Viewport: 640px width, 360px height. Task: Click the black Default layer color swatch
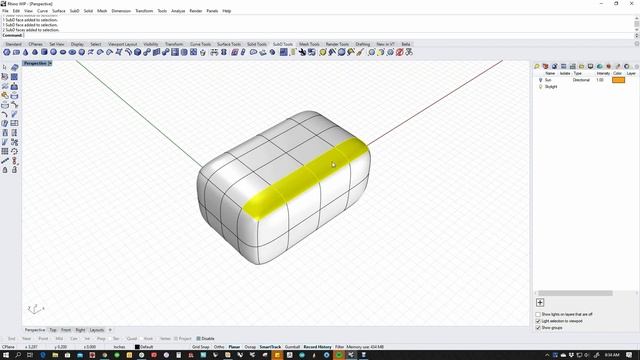coord(137,347)
